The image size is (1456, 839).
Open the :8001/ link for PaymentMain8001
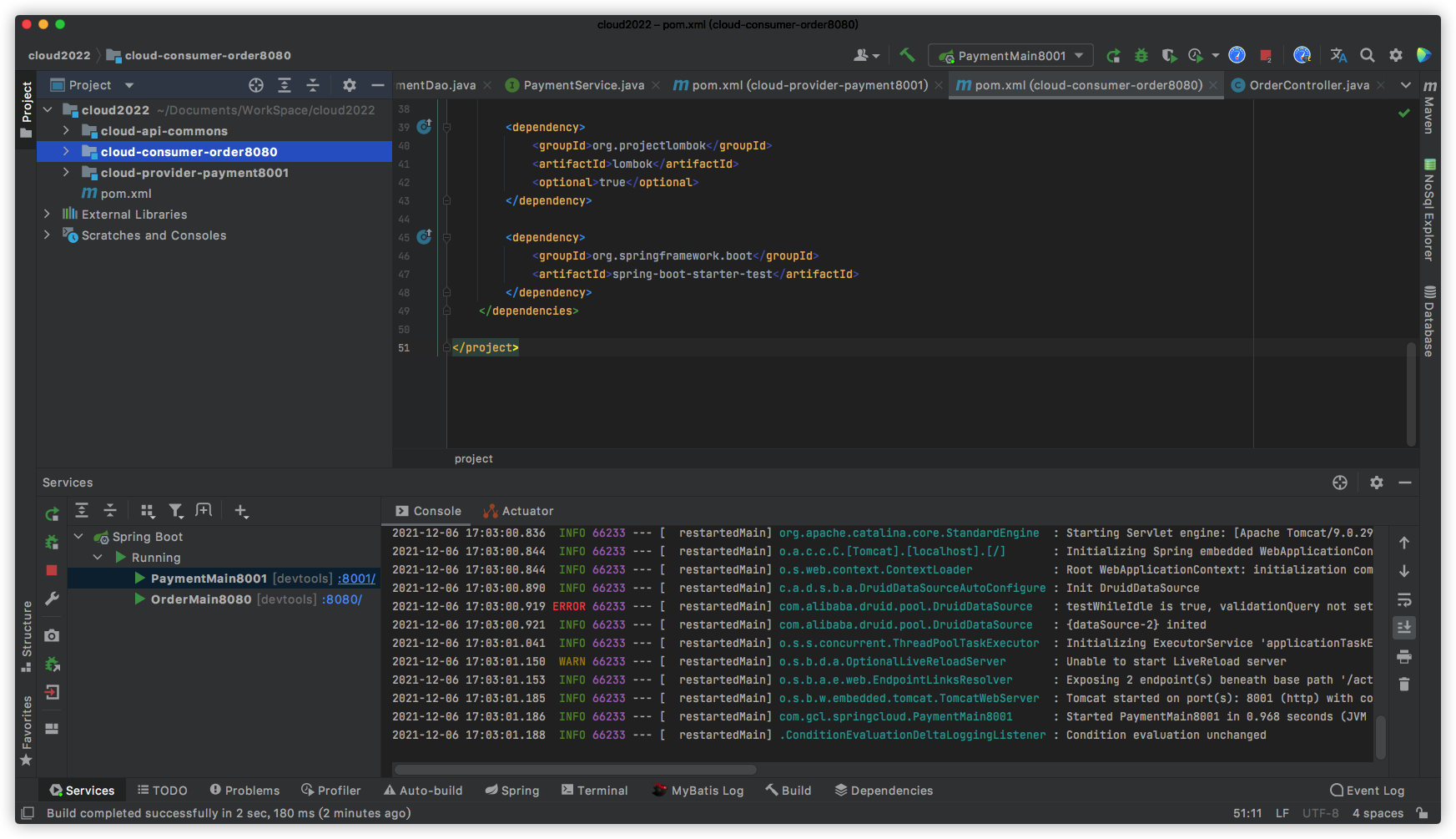pos(356,578)
